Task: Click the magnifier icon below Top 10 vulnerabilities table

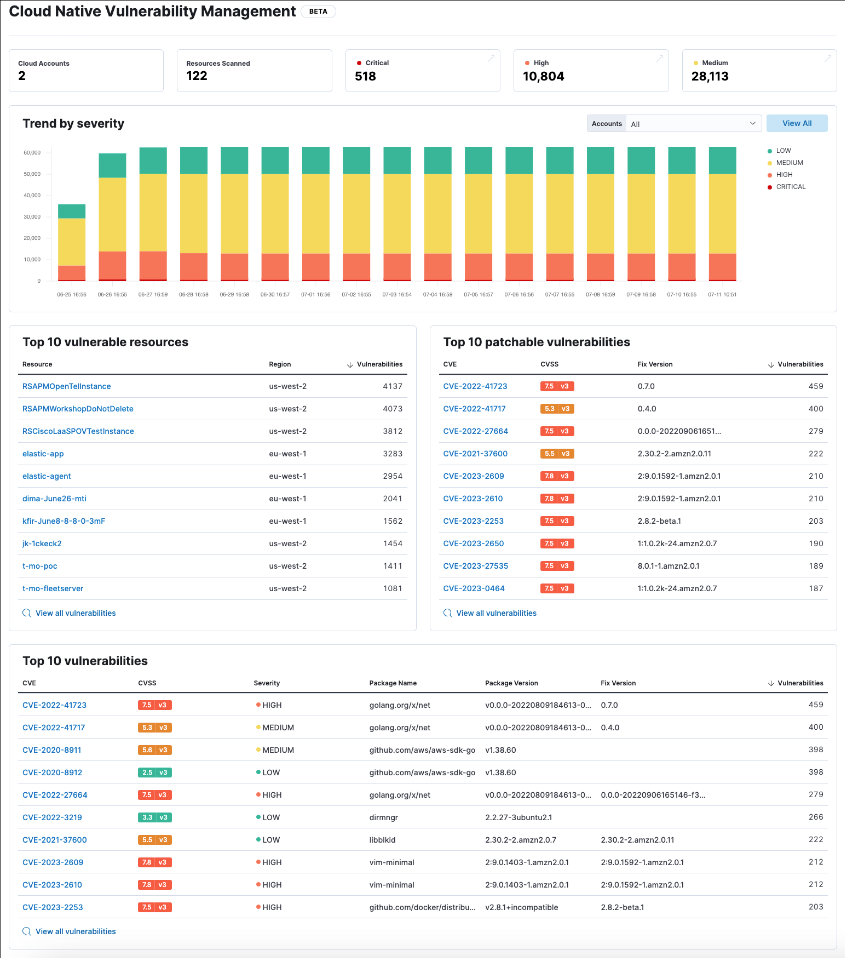Action: tap(25, 931)
